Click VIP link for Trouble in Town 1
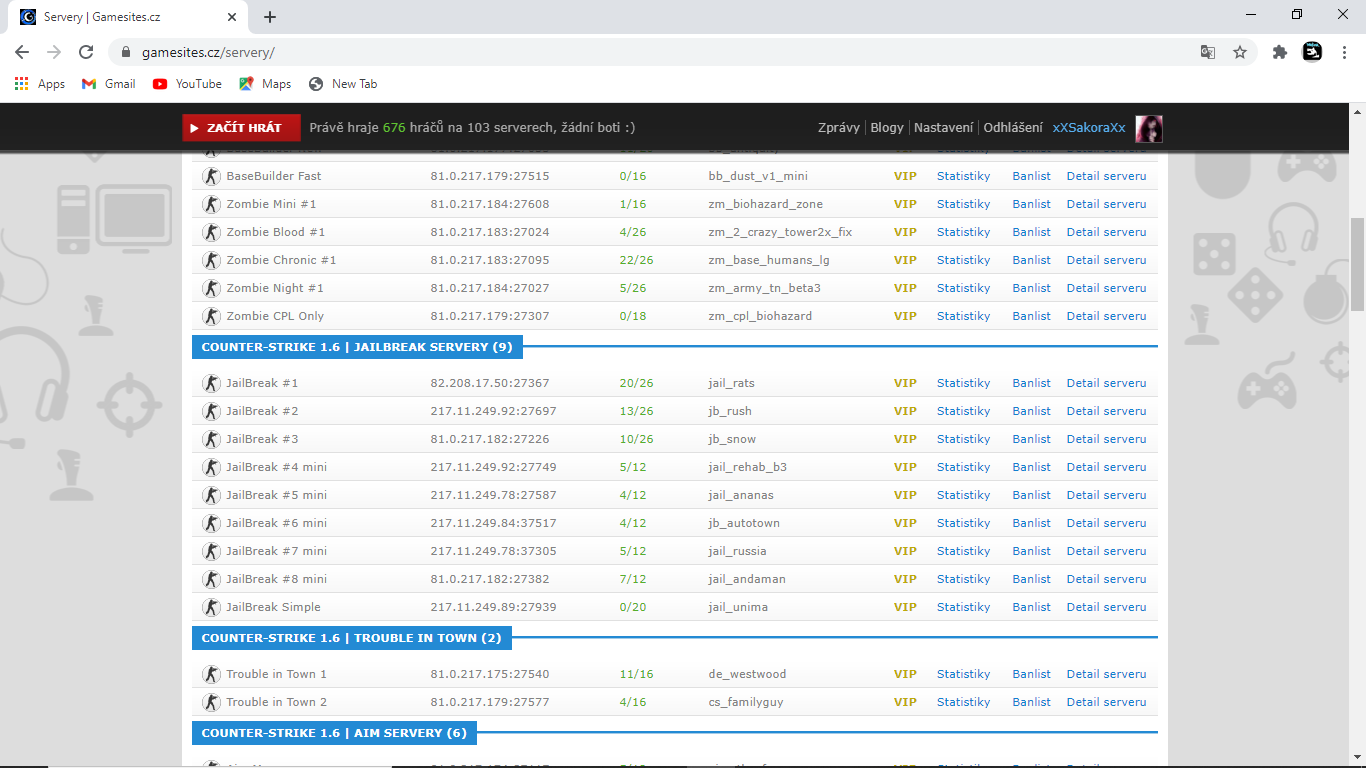Viewport: 1366px width, 768px height. click(905, 674)
